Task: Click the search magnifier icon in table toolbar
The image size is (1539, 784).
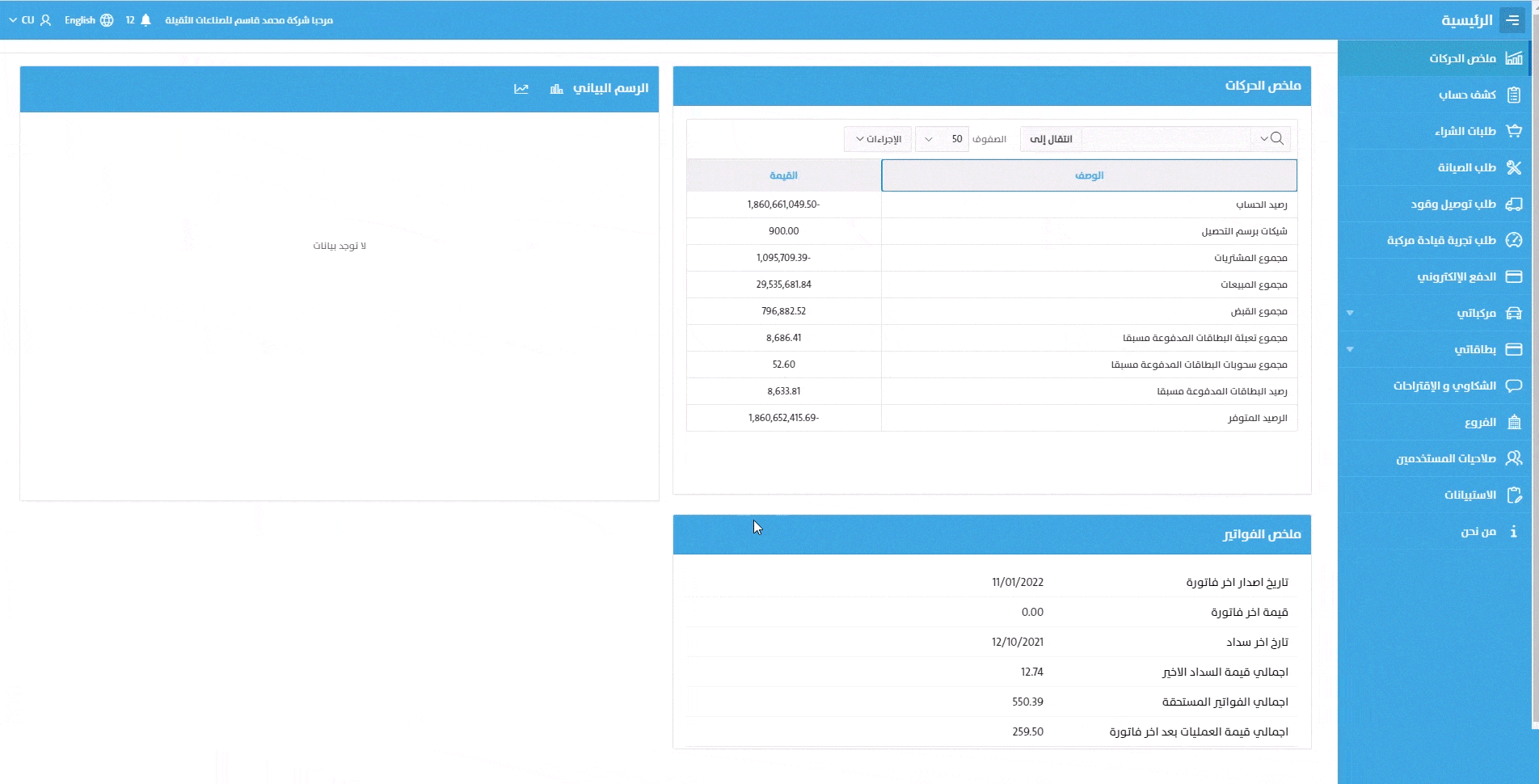Action: [x=1276, y=139]
